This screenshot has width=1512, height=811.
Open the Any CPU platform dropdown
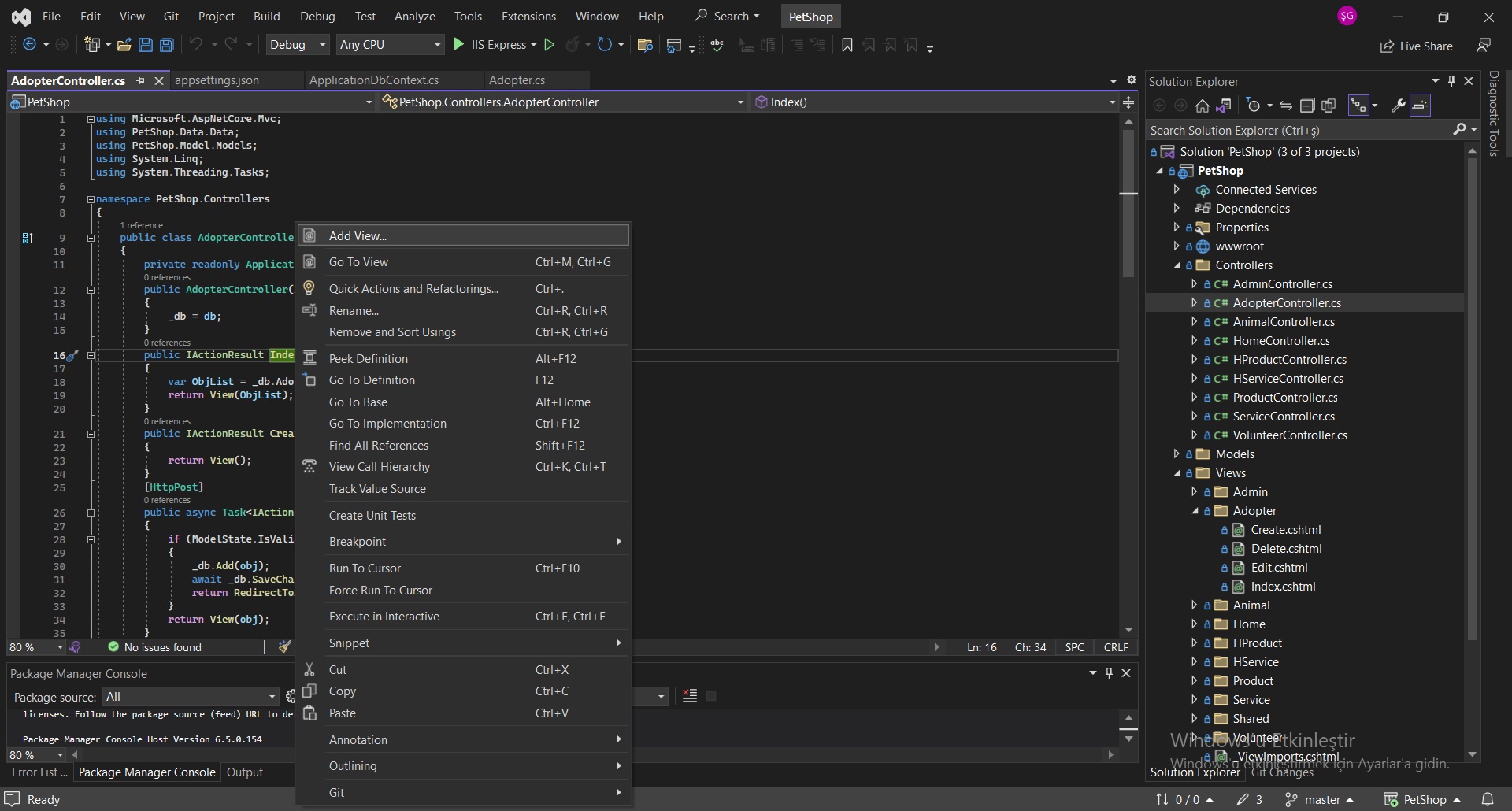(x=390, y=45)
